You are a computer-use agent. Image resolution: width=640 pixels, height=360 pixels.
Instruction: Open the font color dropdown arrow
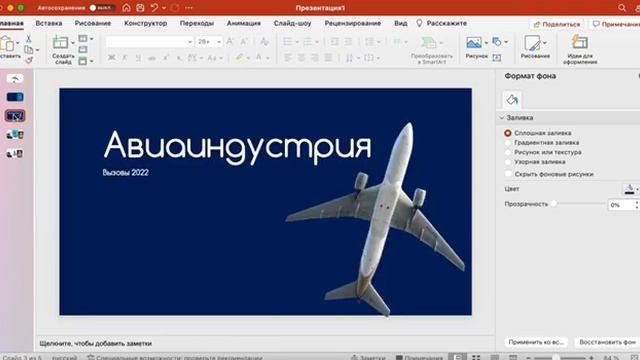click(x=268, y=58)
